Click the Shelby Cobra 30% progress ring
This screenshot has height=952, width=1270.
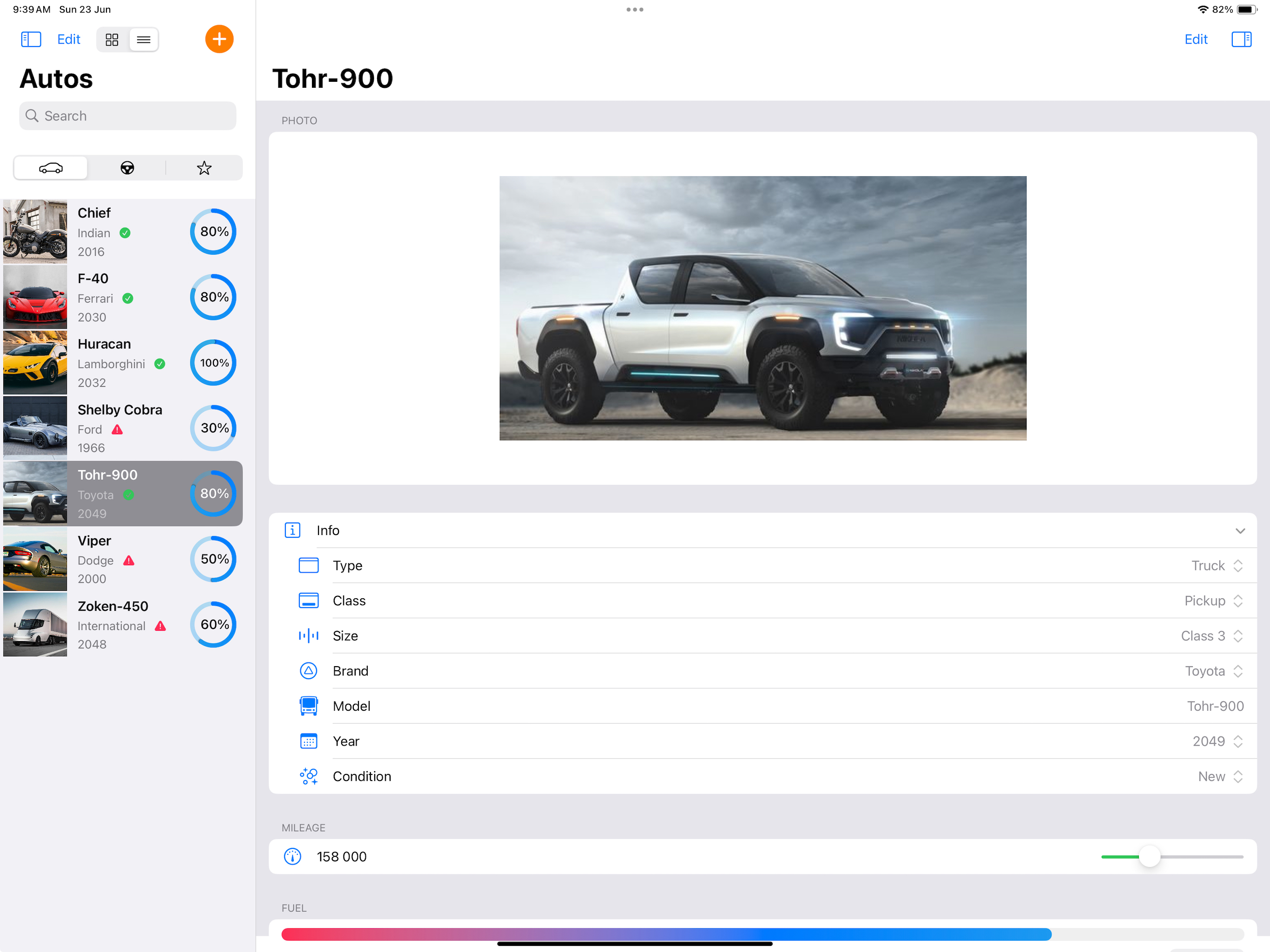(x=213, y=428)
